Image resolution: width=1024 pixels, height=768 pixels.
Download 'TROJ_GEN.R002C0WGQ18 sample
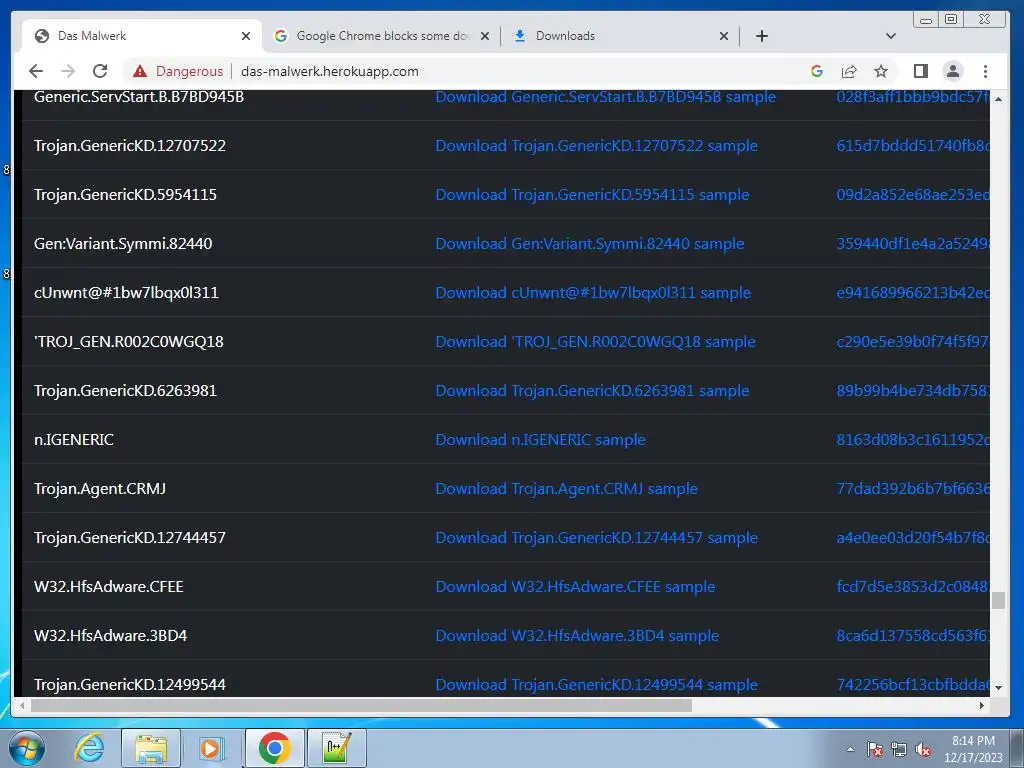596,342
